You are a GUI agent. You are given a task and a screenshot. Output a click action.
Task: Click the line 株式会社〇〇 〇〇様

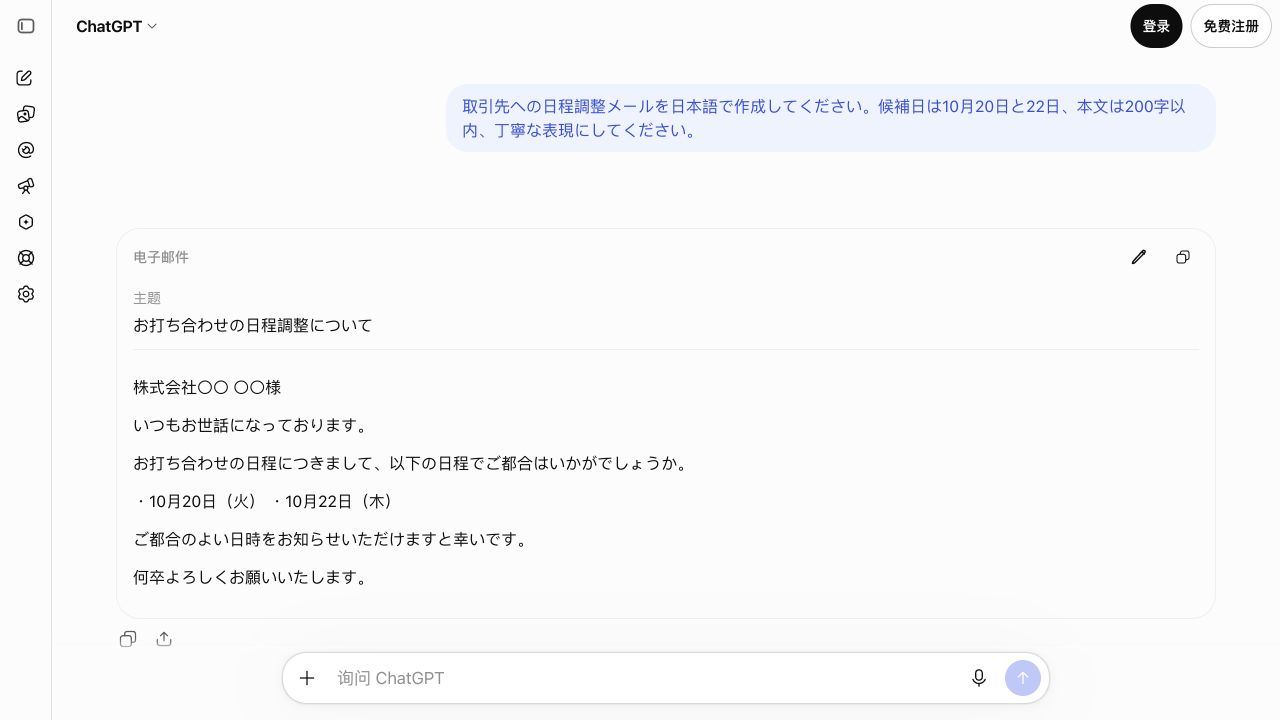(207, 387)
